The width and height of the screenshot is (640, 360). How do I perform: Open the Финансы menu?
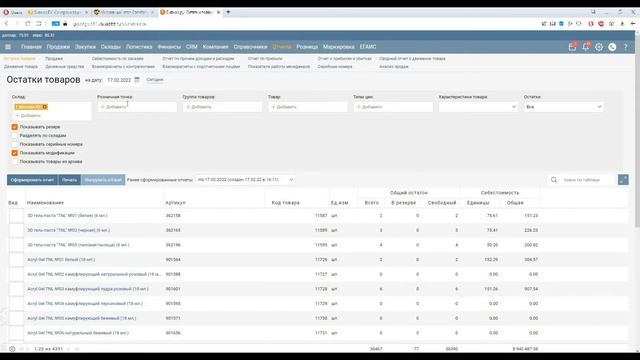point(169,47)
